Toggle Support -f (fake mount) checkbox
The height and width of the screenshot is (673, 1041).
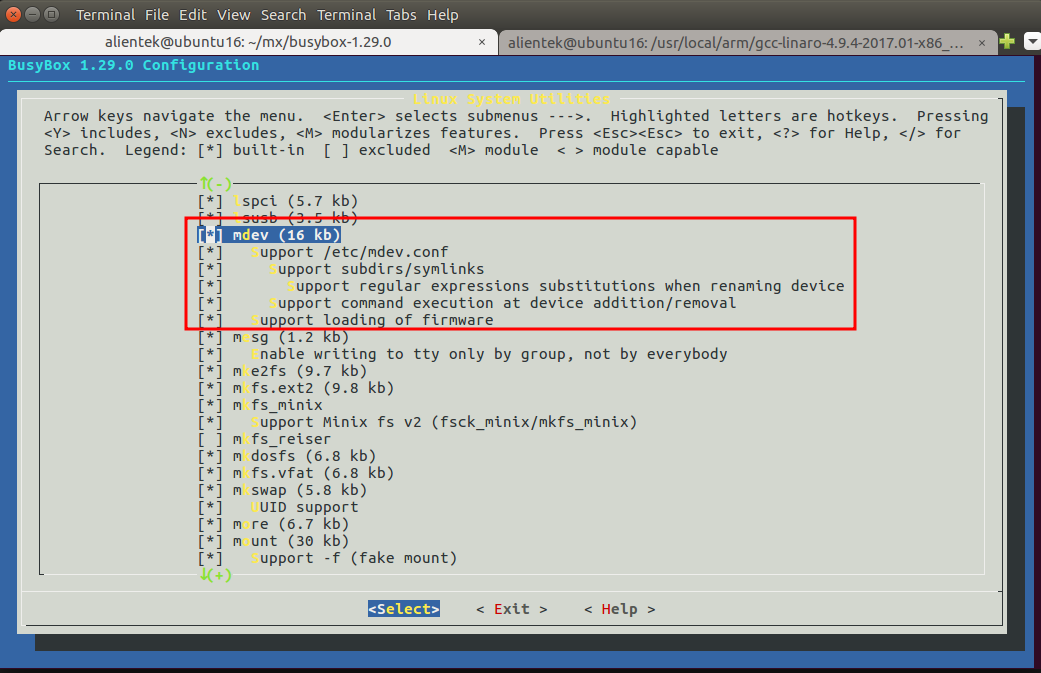(210, 558)
